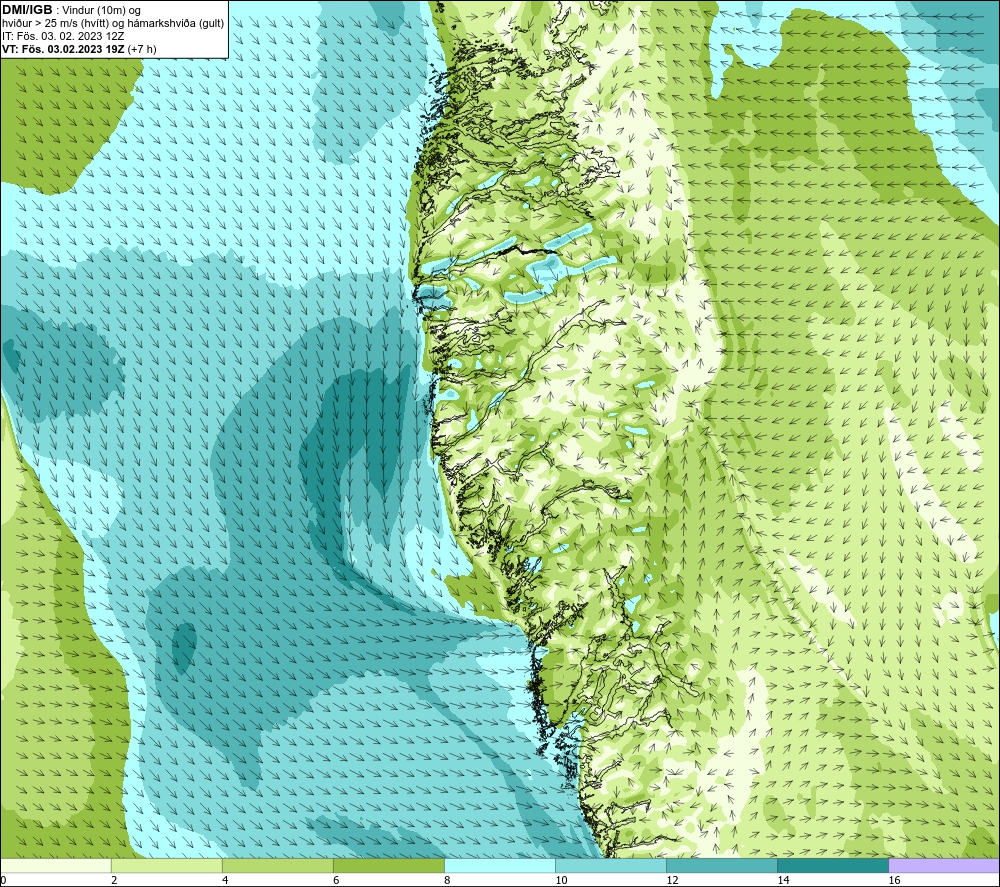Click the 'hviður > 25 m/s' legend line
Viewport: 1000px width, 887px height.
coord(113,23)
